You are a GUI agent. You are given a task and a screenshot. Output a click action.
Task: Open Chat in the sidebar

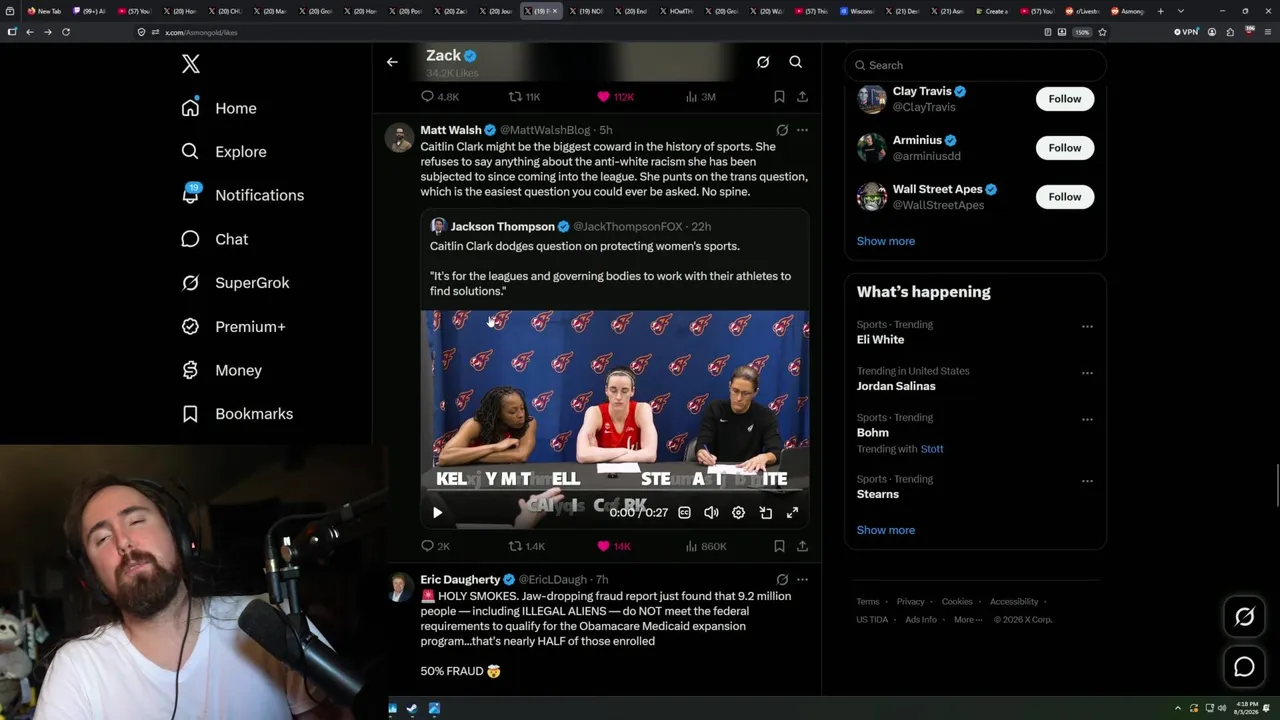(x=215, y=239)
